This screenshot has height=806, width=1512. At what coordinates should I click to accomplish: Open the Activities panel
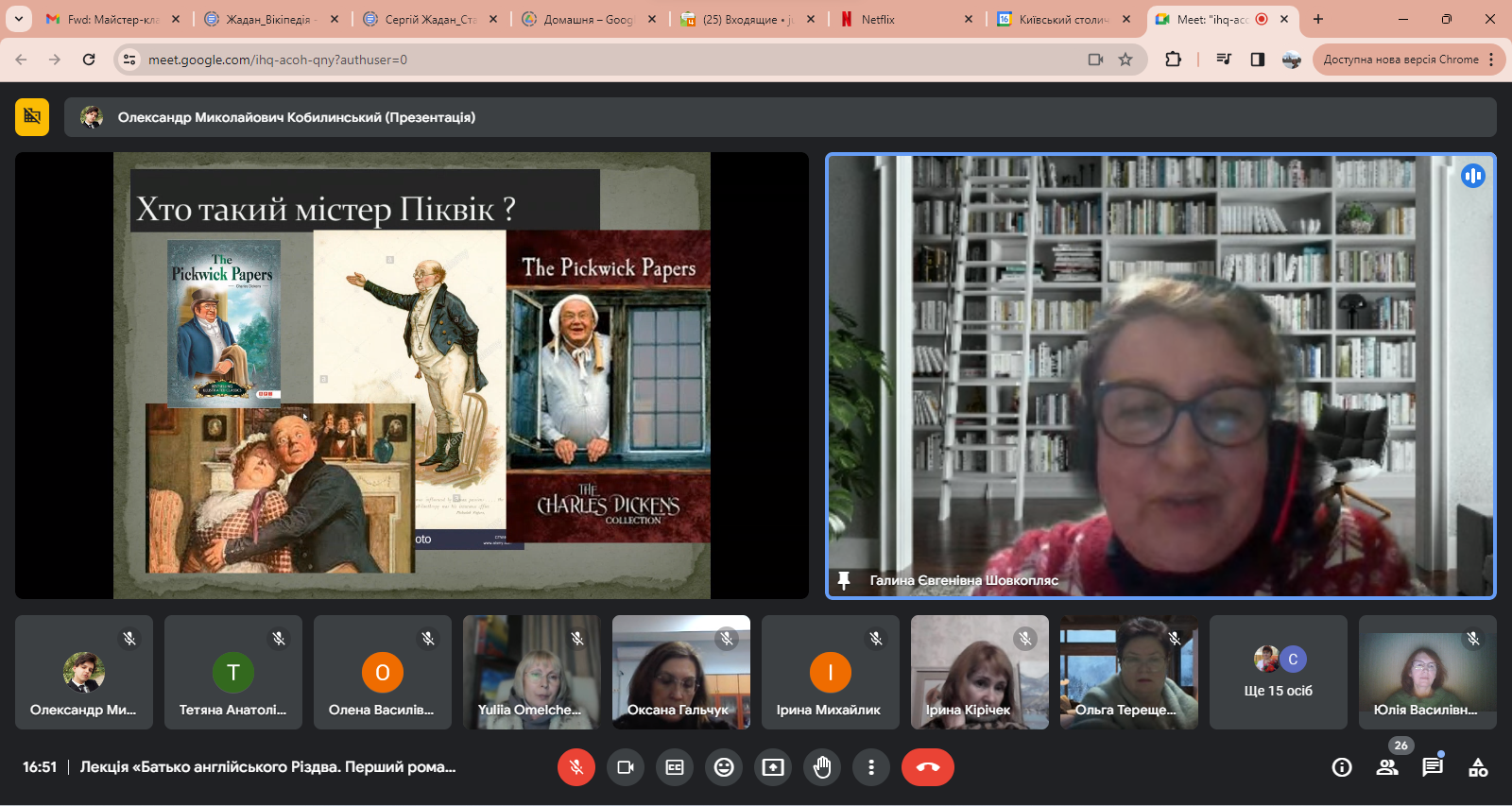1478,767
